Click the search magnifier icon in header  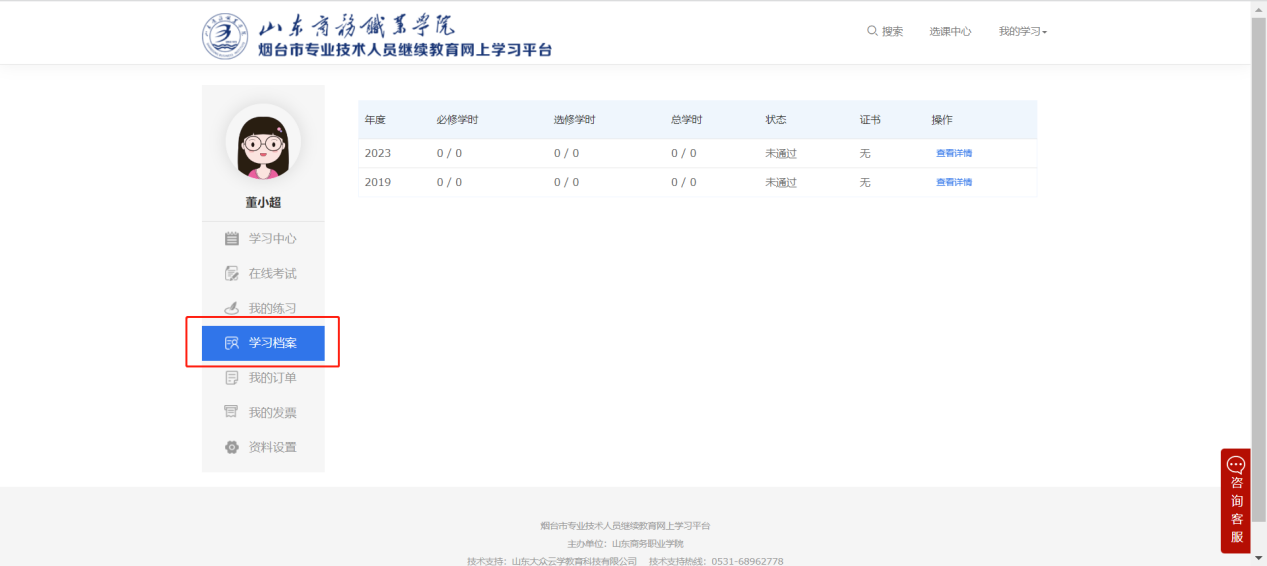[x=872, y=31]
